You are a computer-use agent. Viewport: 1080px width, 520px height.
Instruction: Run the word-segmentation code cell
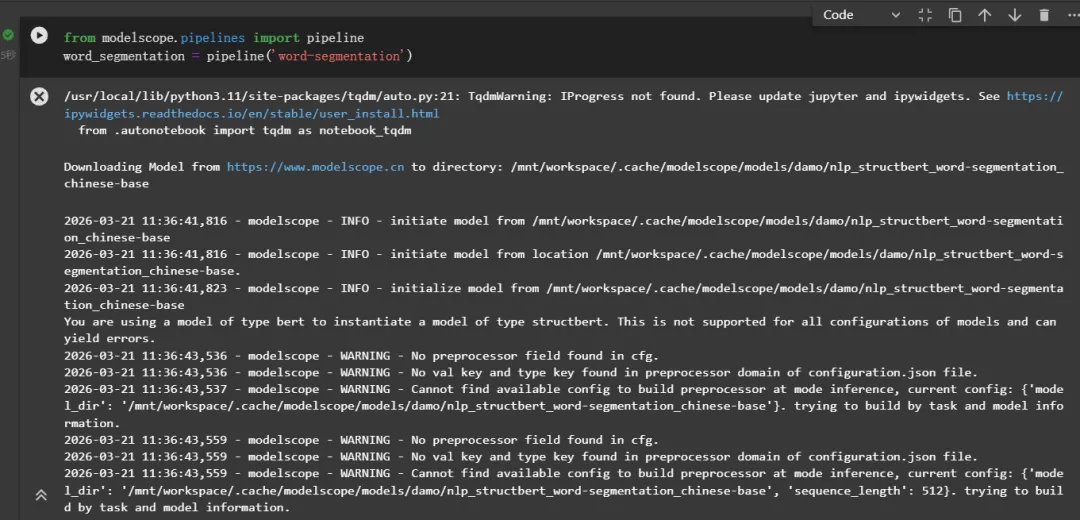click(x=39, y=36)
